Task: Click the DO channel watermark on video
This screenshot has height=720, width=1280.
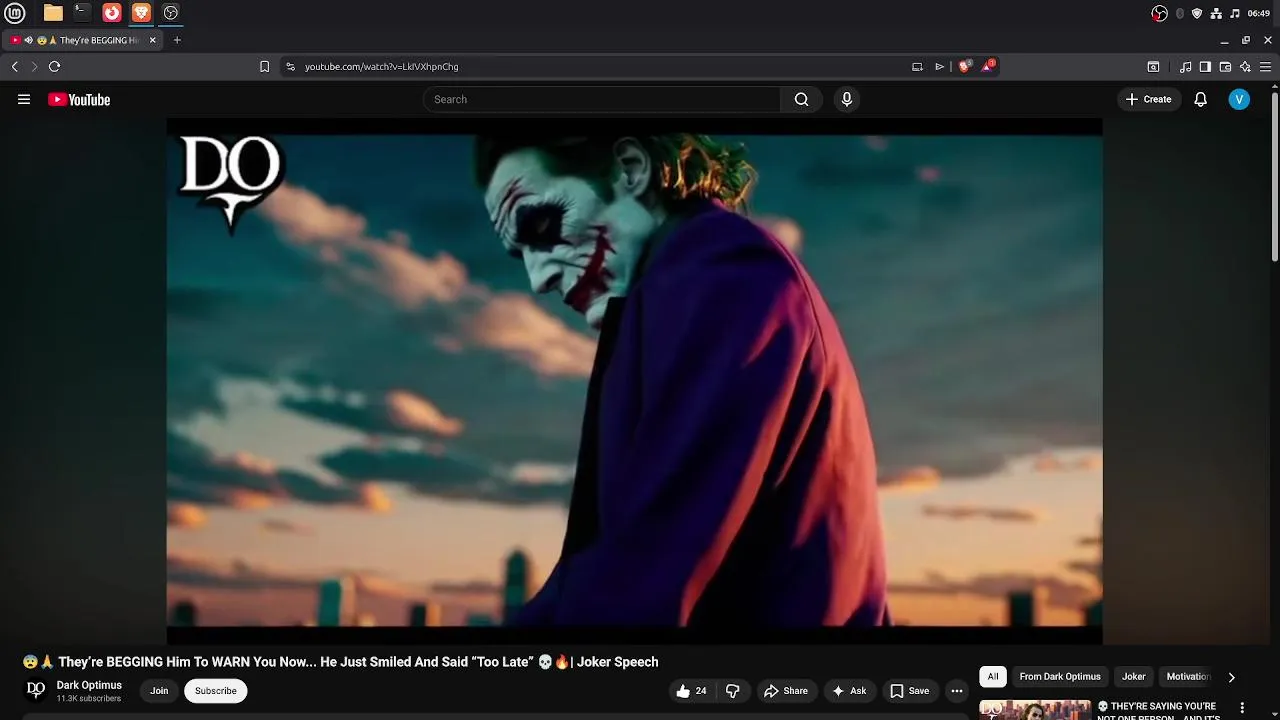Action: pyautogui.click(x=231, y=182)
